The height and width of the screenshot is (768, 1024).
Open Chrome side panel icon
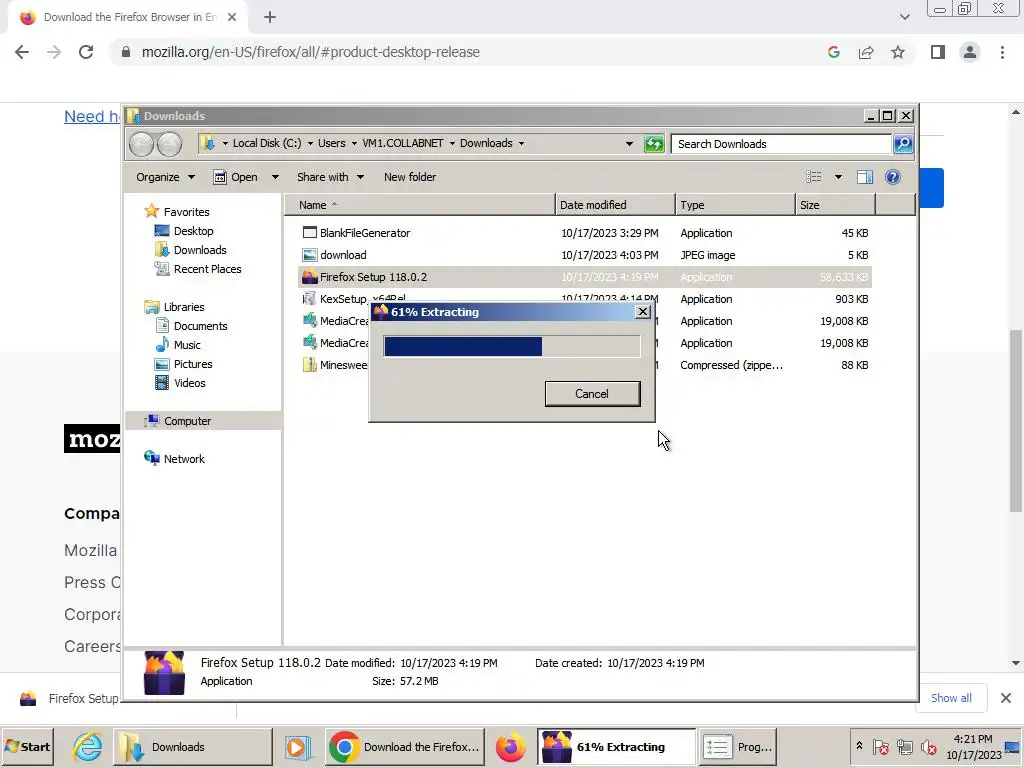click(938, 52)
